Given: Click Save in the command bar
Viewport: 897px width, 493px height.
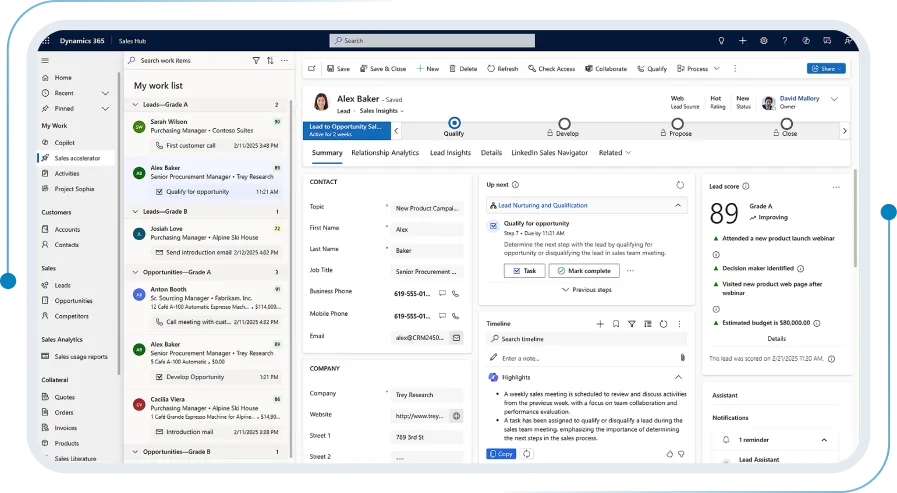Looking at the screenshot, I should (338, 69).
